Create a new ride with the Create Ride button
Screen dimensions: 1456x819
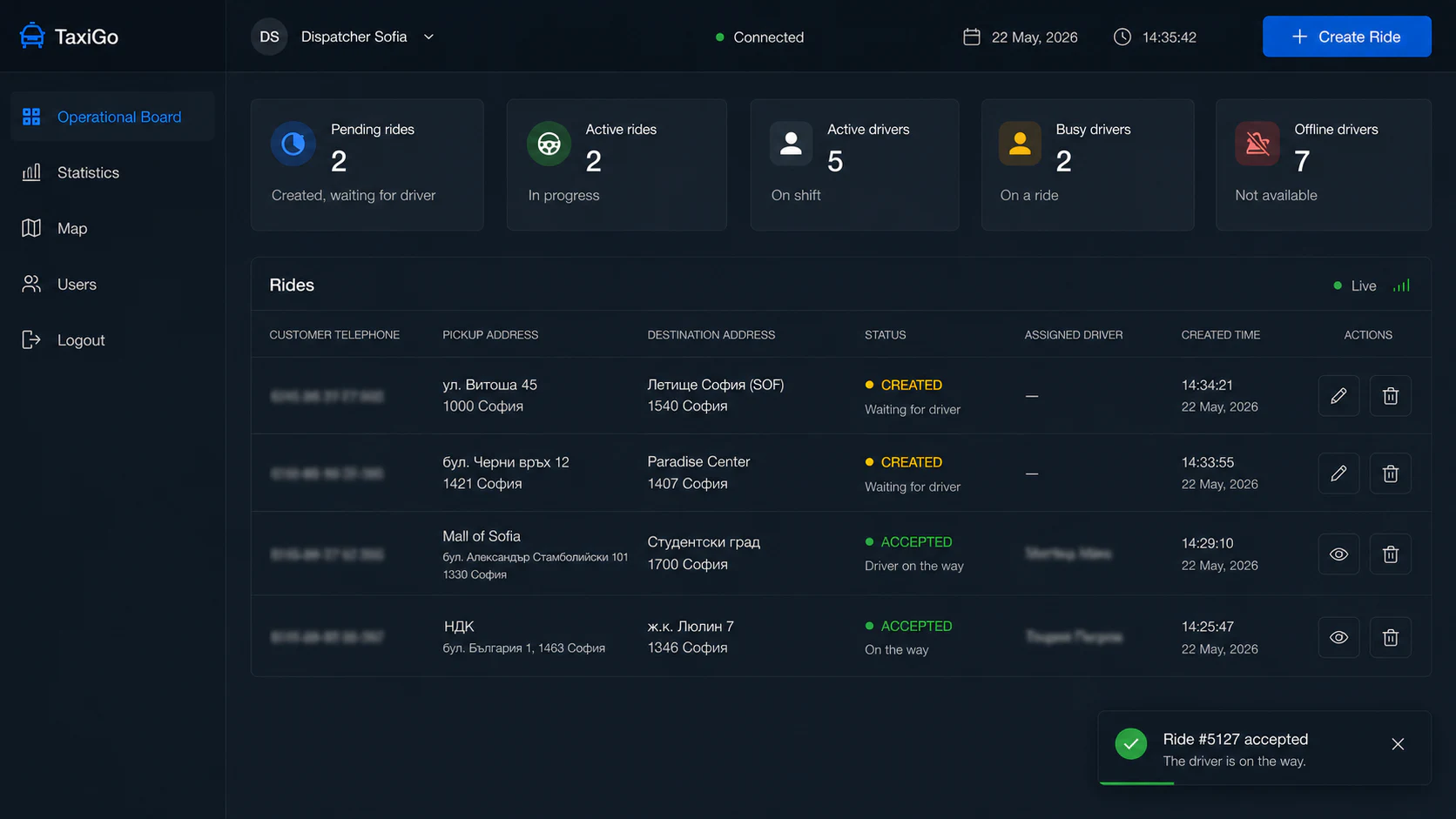point(1346,37)
